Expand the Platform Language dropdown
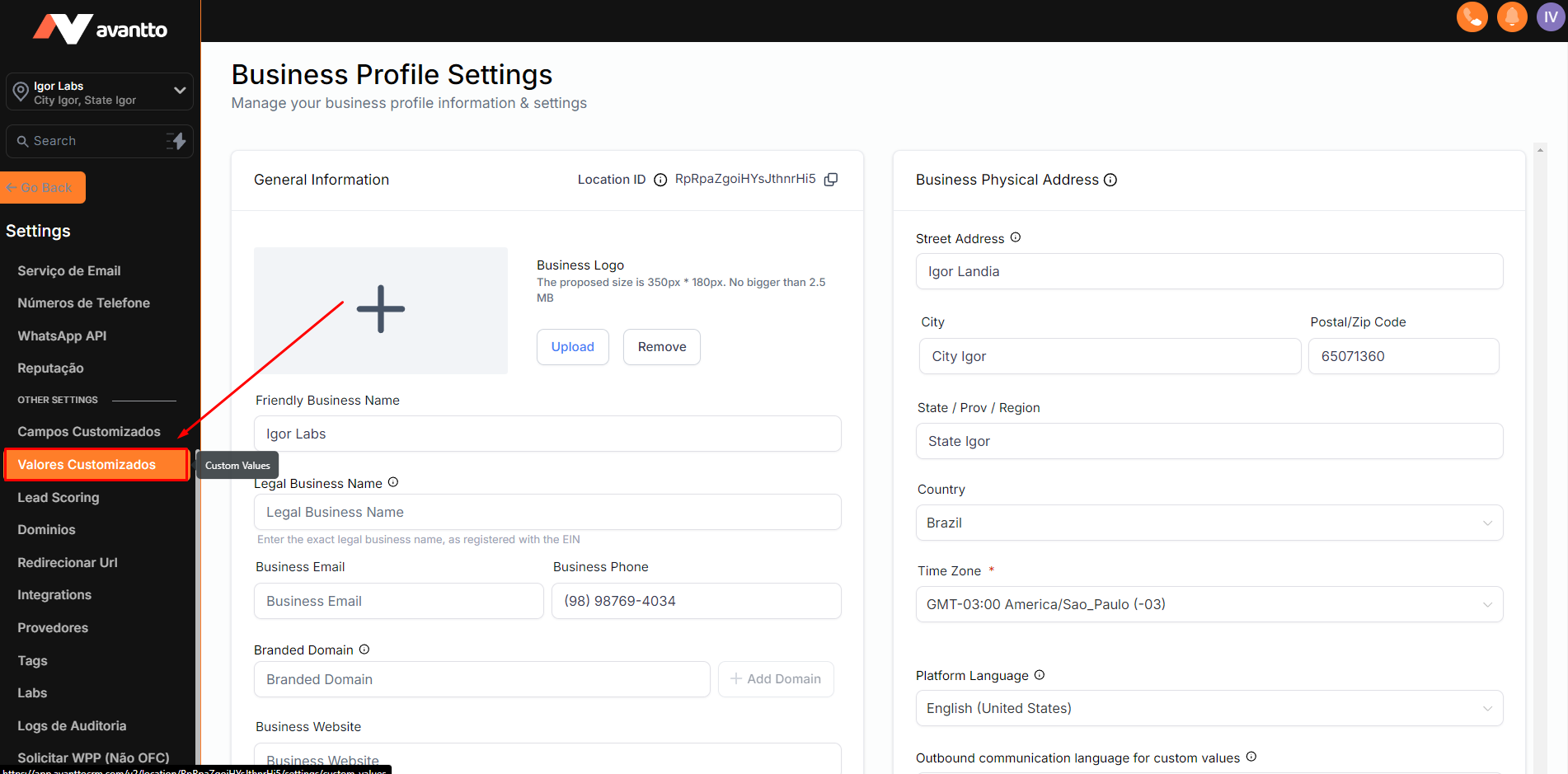This screenshot has height=774, width=1568. [x=1209, y=708]
